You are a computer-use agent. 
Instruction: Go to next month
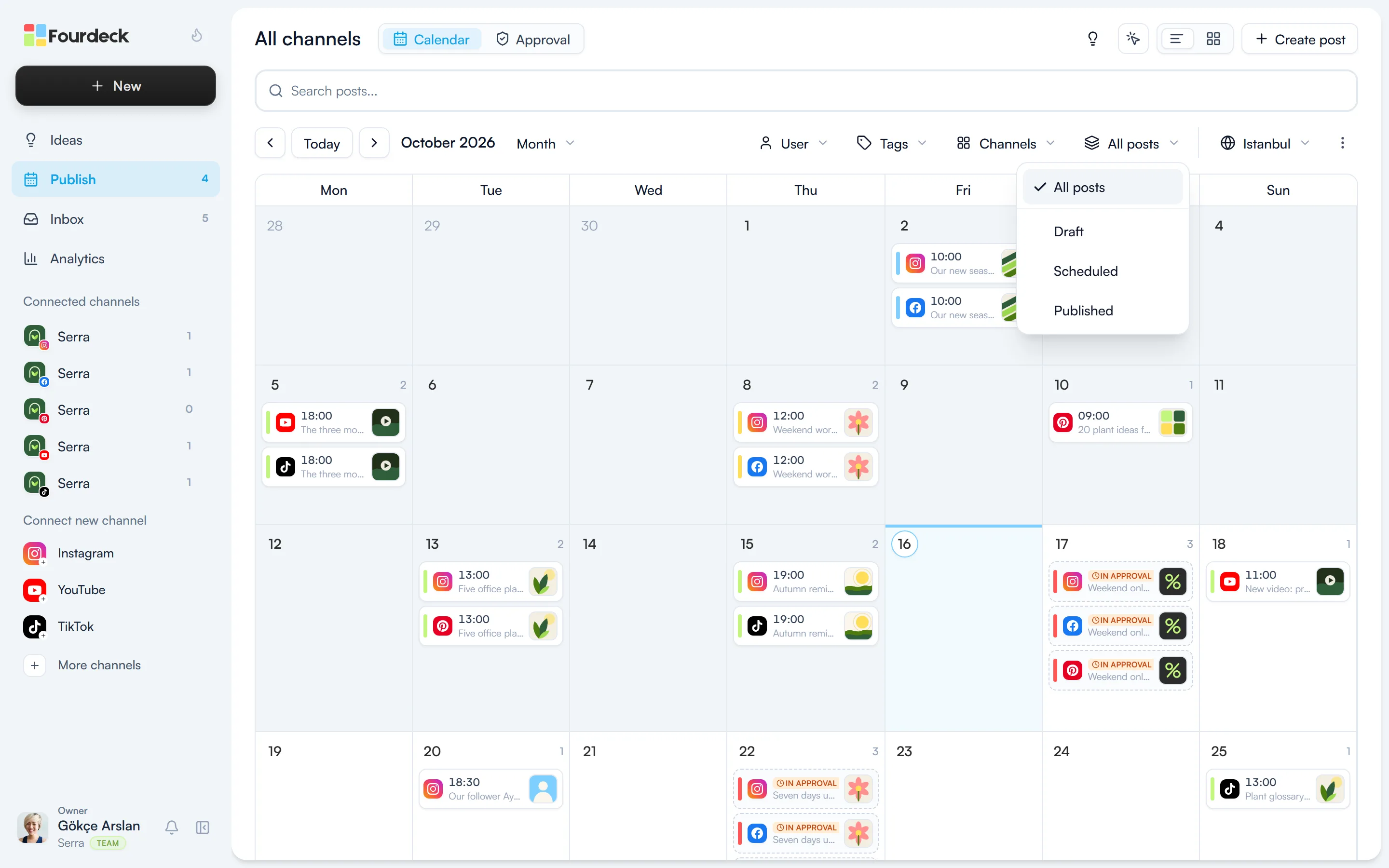point(374,143)
